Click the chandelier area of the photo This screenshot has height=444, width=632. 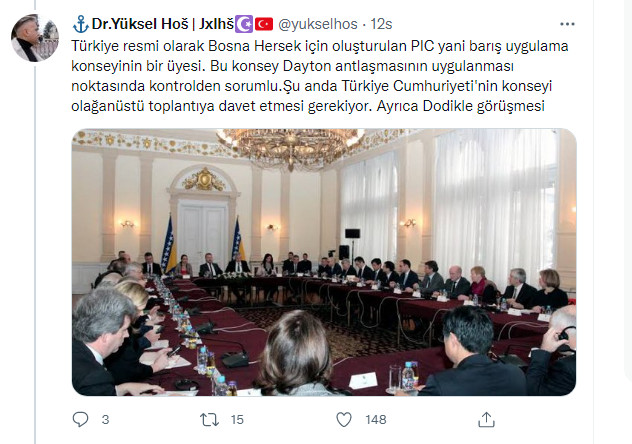[x=290, y=147]
